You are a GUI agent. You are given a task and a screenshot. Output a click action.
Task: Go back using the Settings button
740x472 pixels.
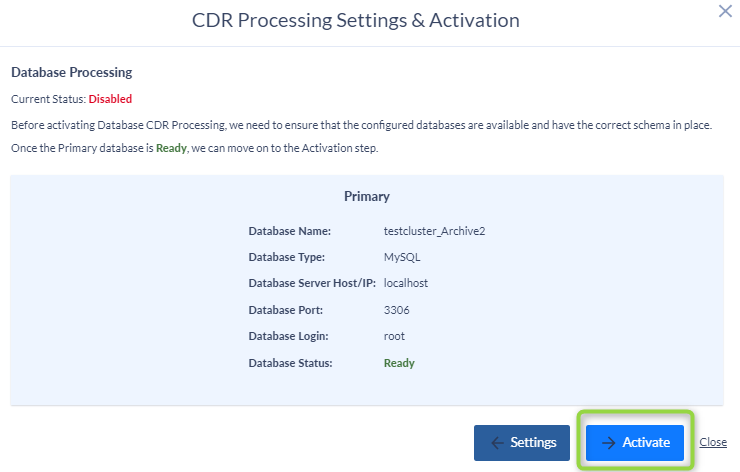pos(521,443)
